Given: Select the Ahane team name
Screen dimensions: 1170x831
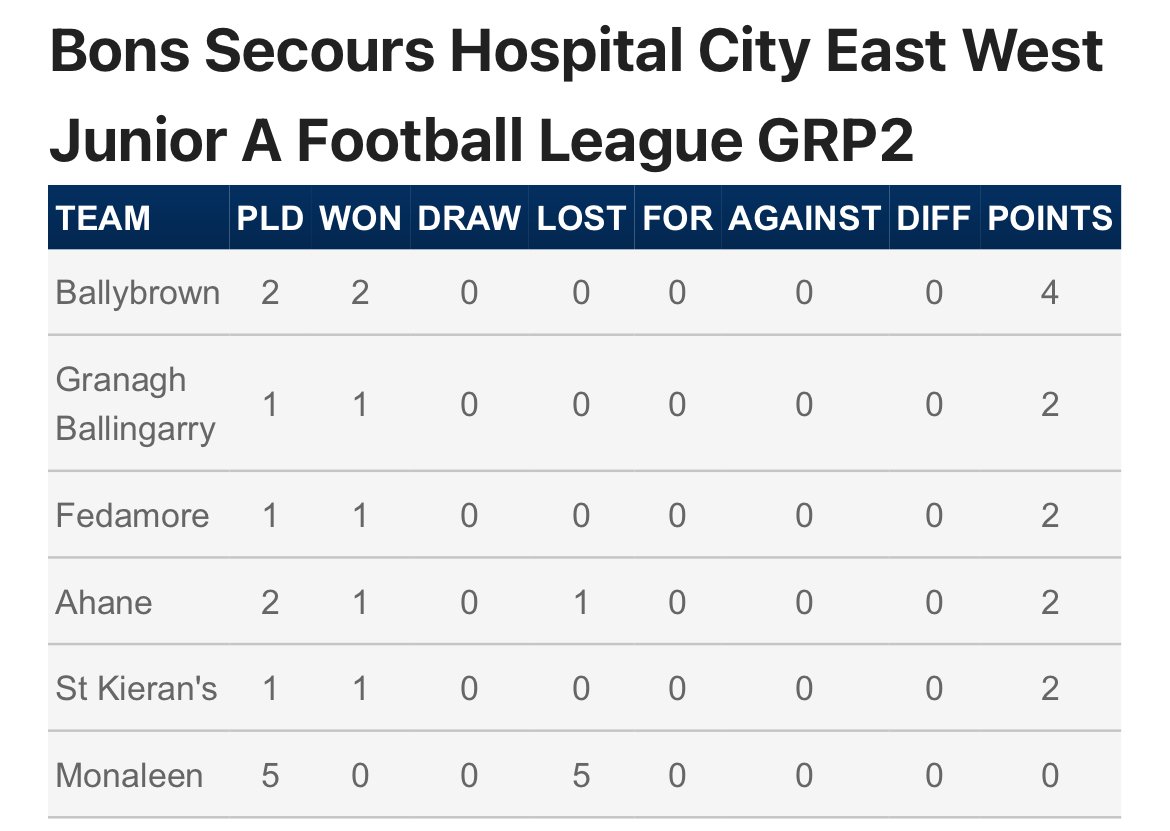Looking at the screenshot, I should 104,602.
